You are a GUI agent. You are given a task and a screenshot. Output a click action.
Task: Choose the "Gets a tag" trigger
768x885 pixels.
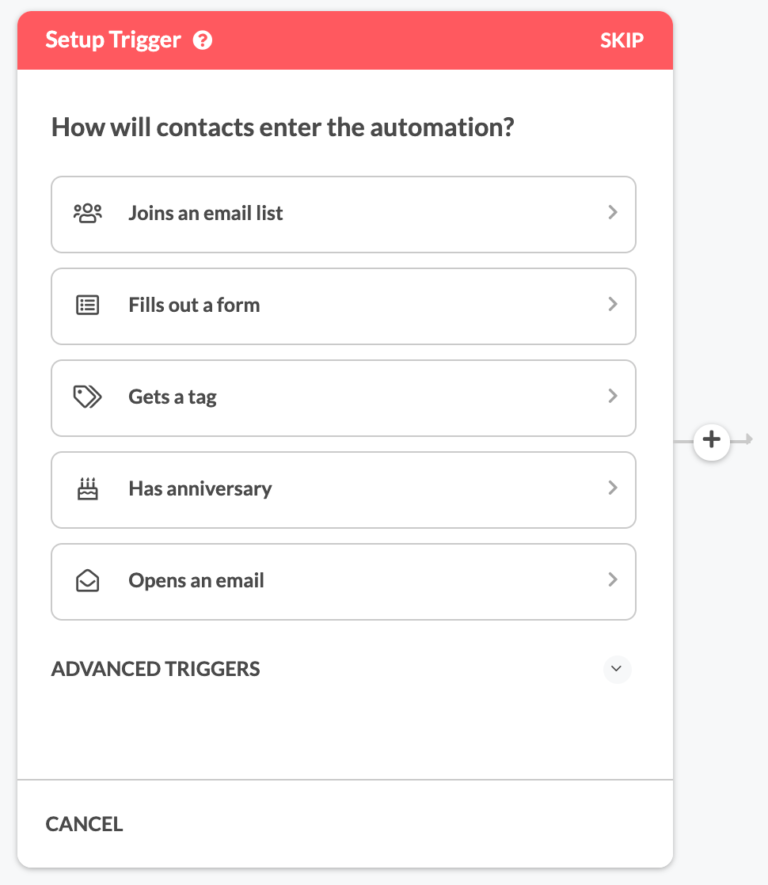(x=343, y=397)
